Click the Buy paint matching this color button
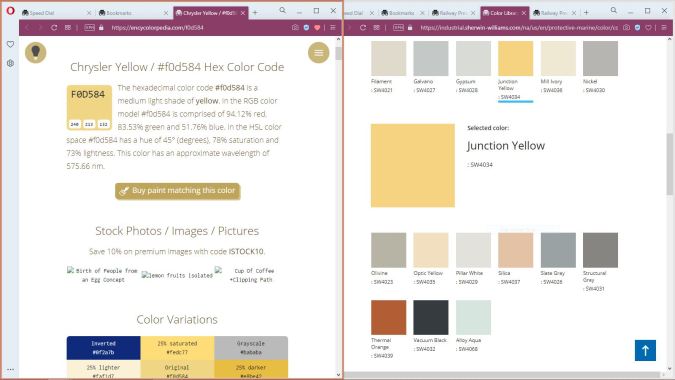Screen dimensions: 675x380 pyautogui.click(x=177, y=191)
